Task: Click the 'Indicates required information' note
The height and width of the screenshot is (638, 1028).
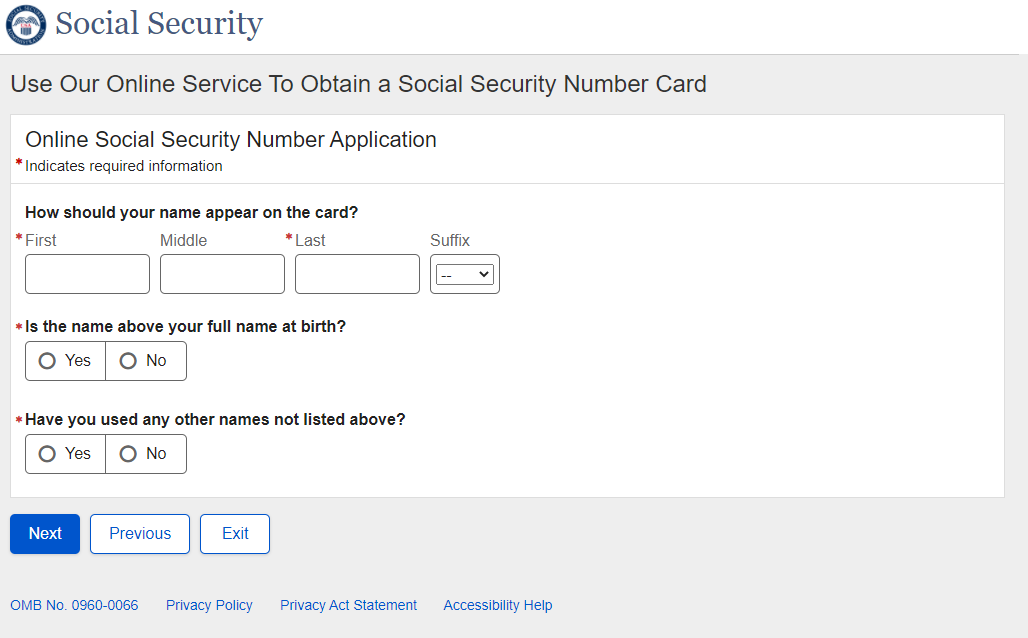Action: pos(124,166)
